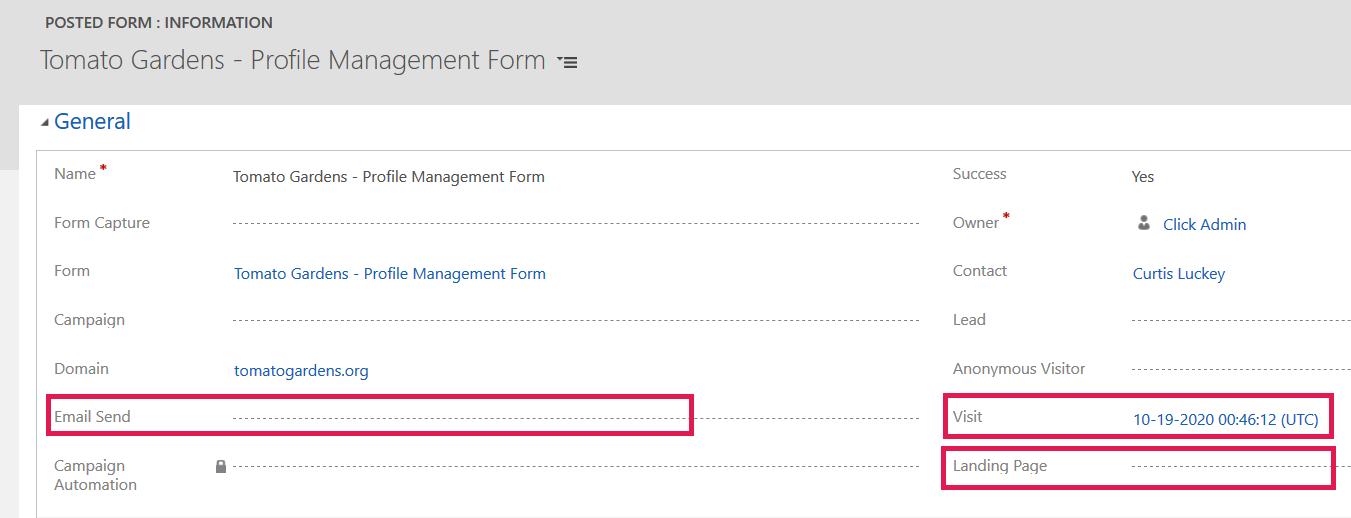Click the empty Campaign Automation field
This screenshot has height=518, width=1351.
(576, 466)
